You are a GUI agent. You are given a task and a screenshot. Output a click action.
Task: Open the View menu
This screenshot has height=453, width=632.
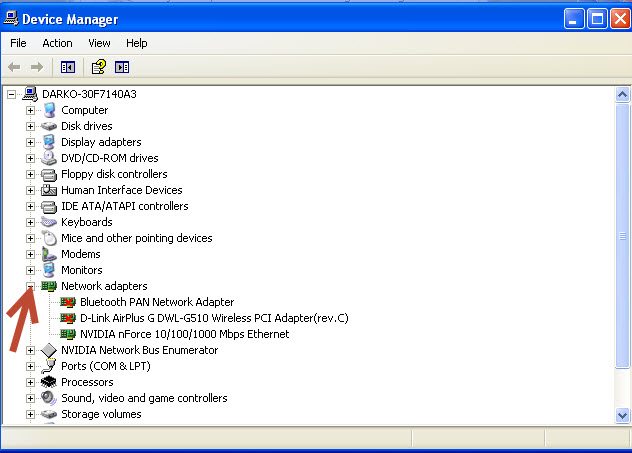pos(99,43)
